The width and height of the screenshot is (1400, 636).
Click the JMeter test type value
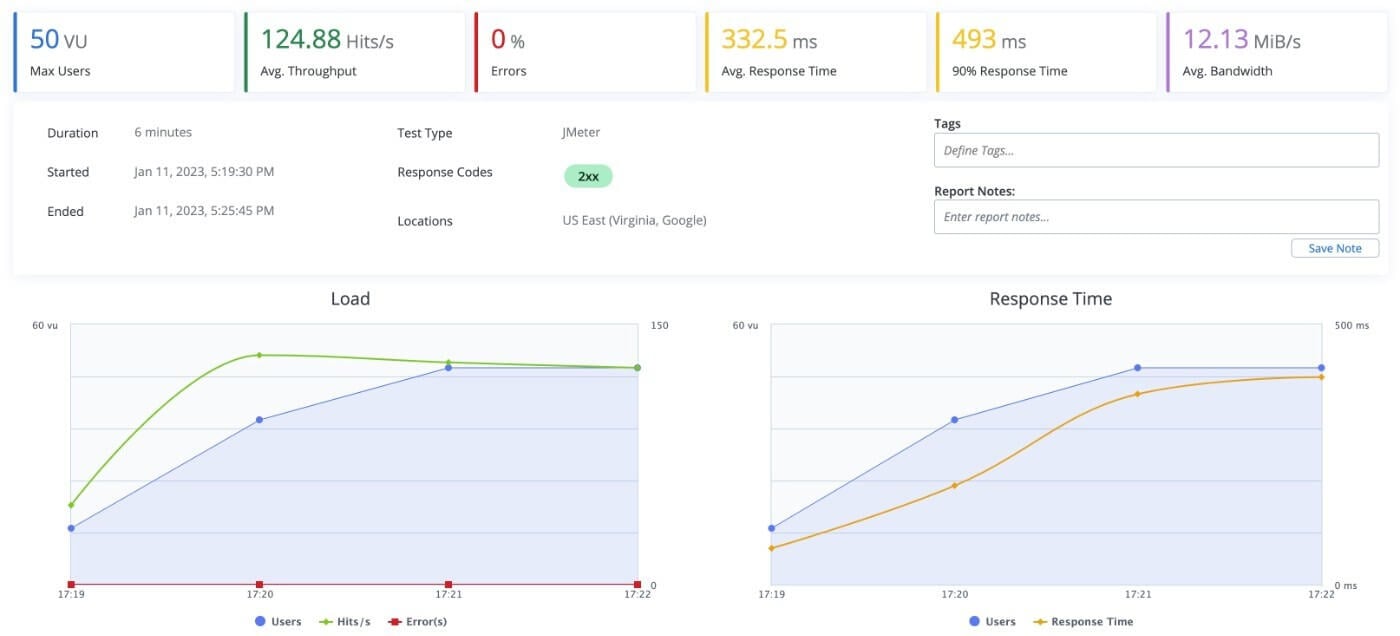coord(581,132)
